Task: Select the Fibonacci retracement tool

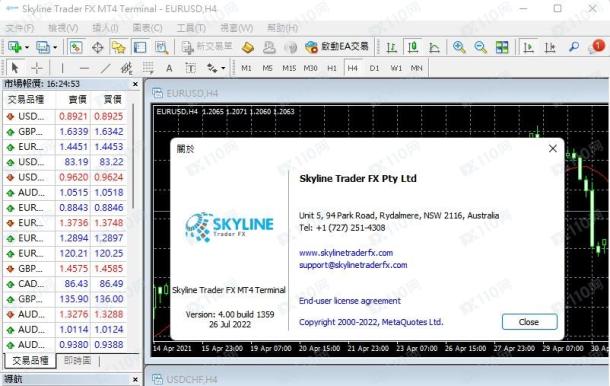Action: coord(148,68)
